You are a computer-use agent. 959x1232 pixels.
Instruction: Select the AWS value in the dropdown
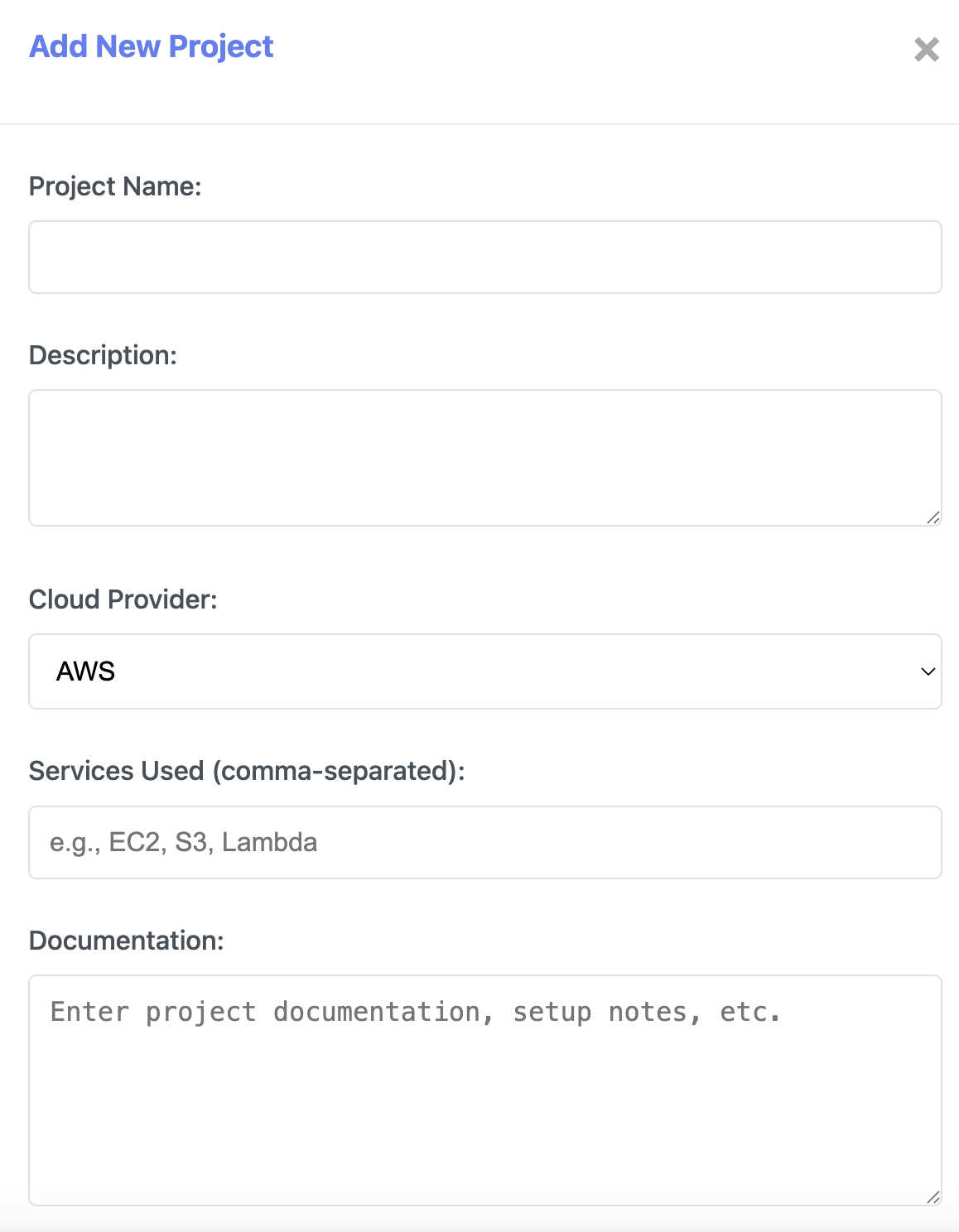86,671
